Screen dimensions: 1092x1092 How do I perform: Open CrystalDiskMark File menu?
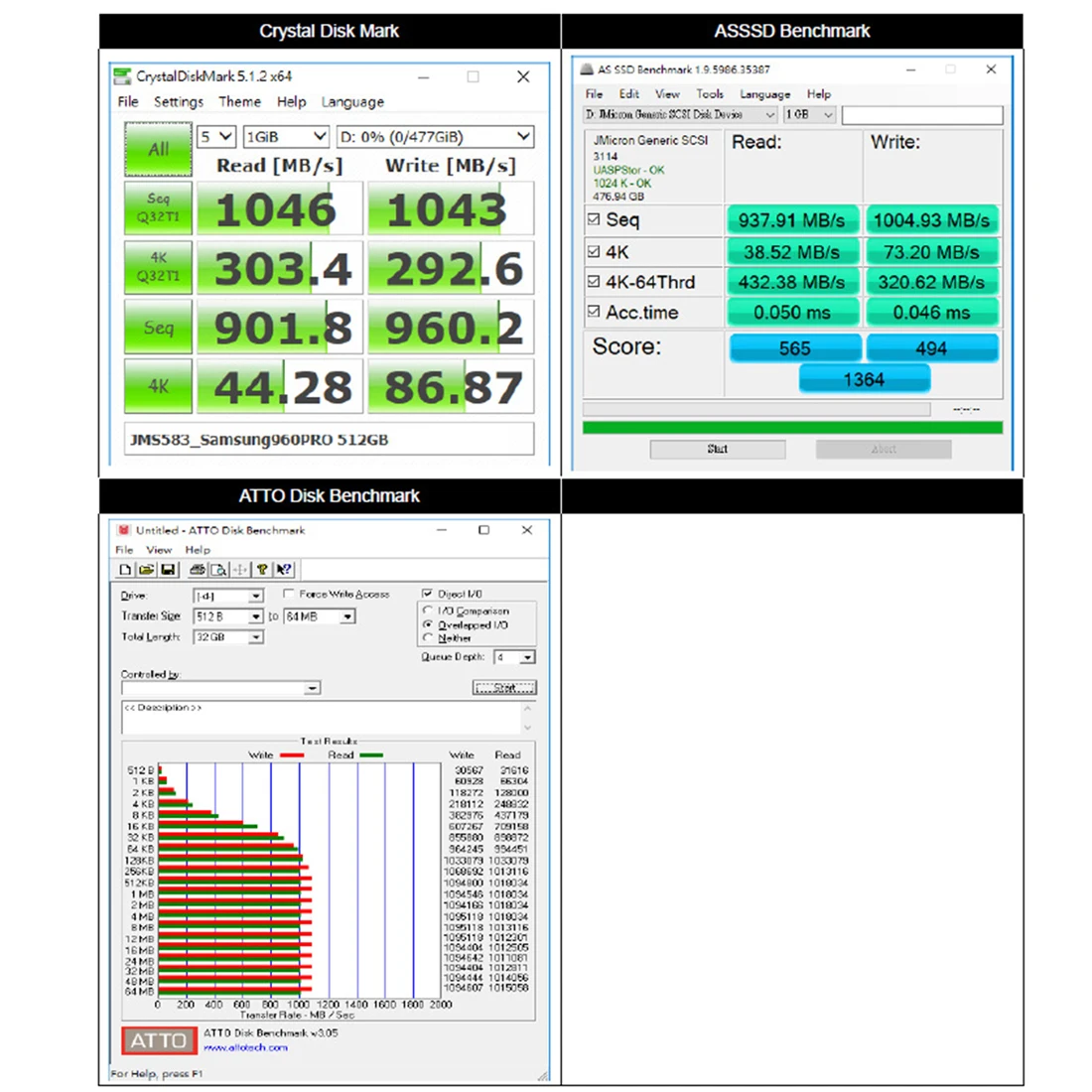tap(128, 101)
